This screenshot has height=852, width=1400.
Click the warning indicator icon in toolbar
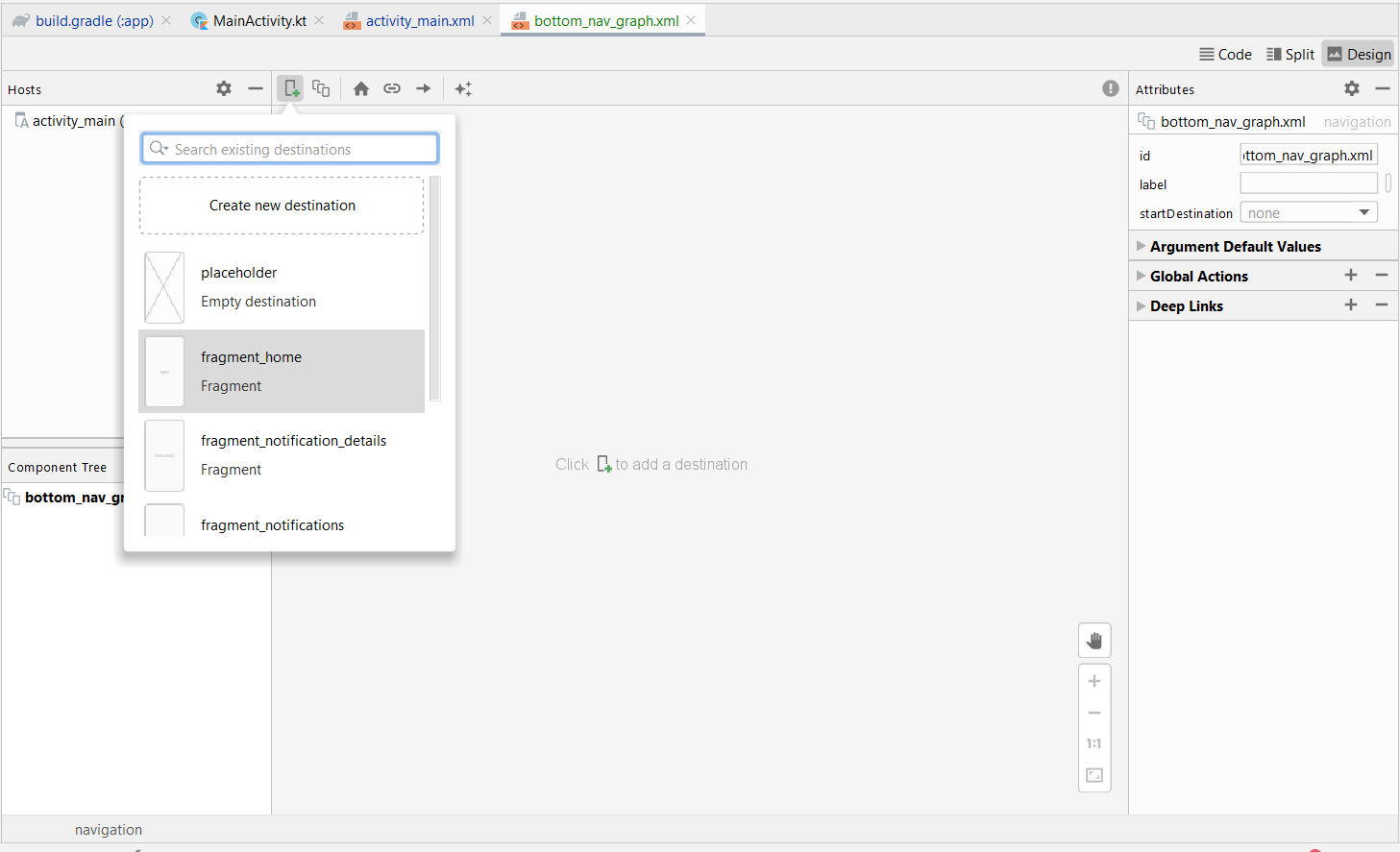(x=1111, y=88)
